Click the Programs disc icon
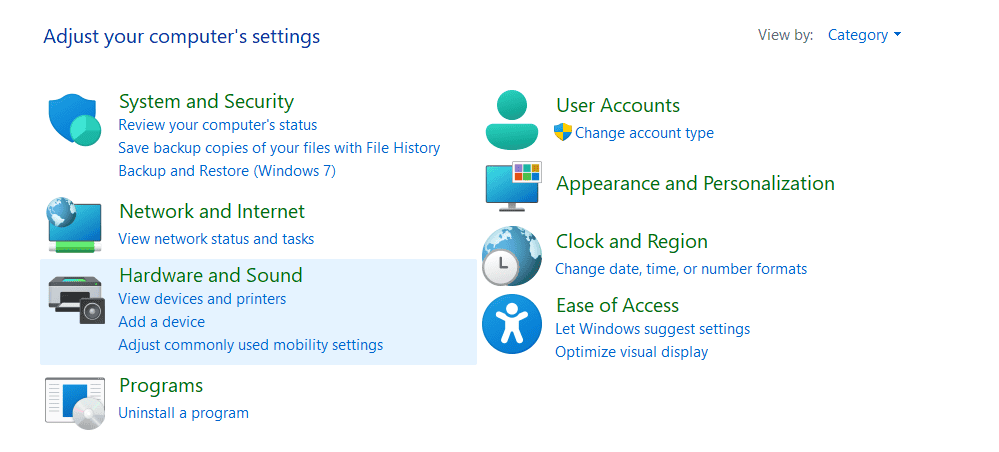Image resolution: width=999 pixels, height=452 pixels. click(75, 403)
